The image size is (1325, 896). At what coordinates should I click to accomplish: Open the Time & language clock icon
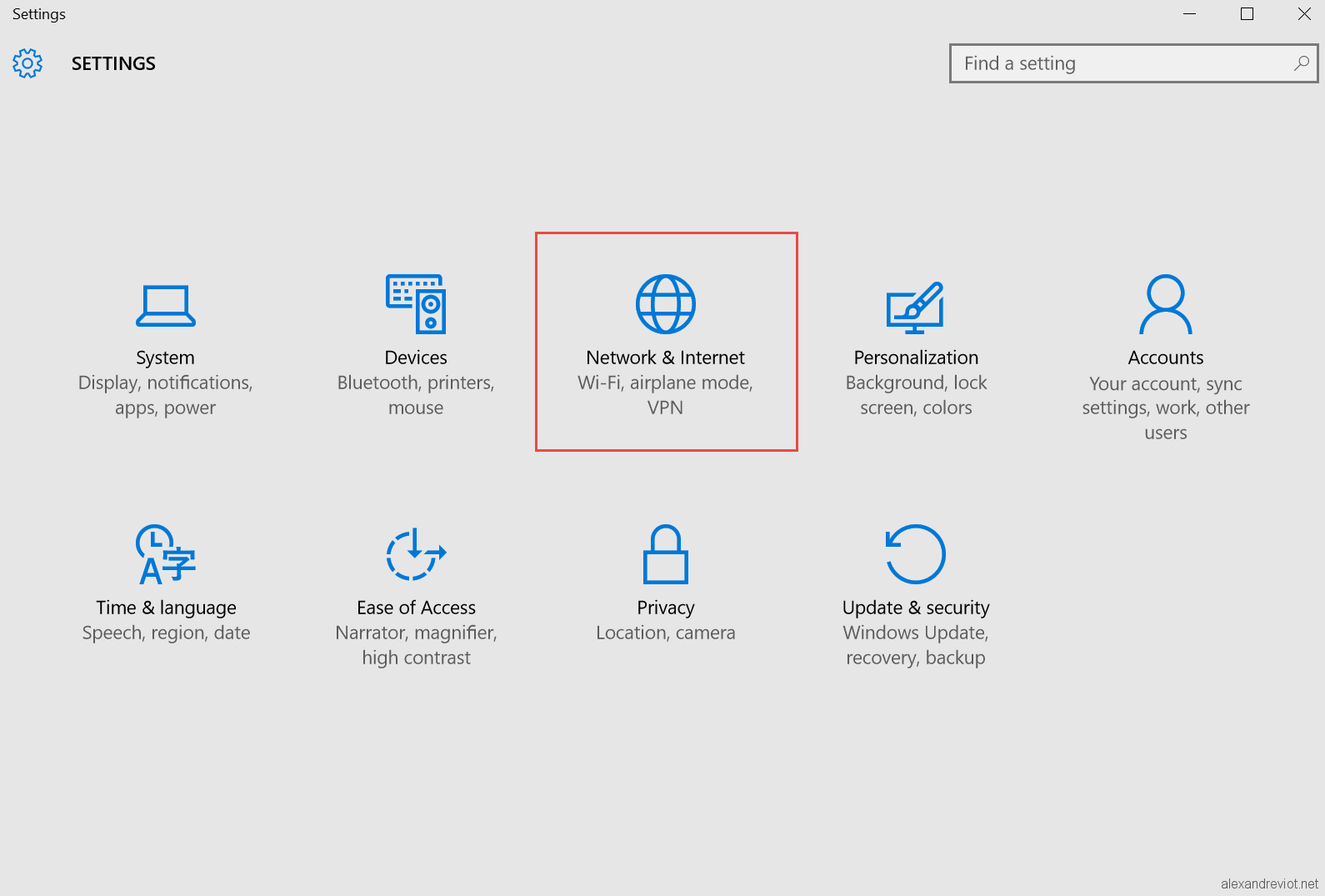(x=166, y=554)
